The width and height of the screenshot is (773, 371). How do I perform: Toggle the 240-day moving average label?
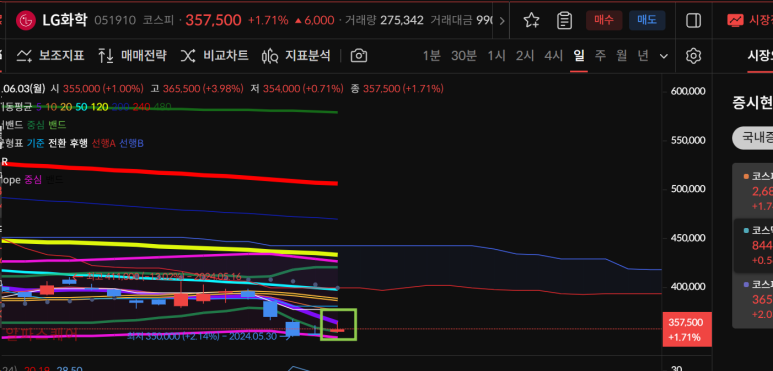click(x=141, y=106)
